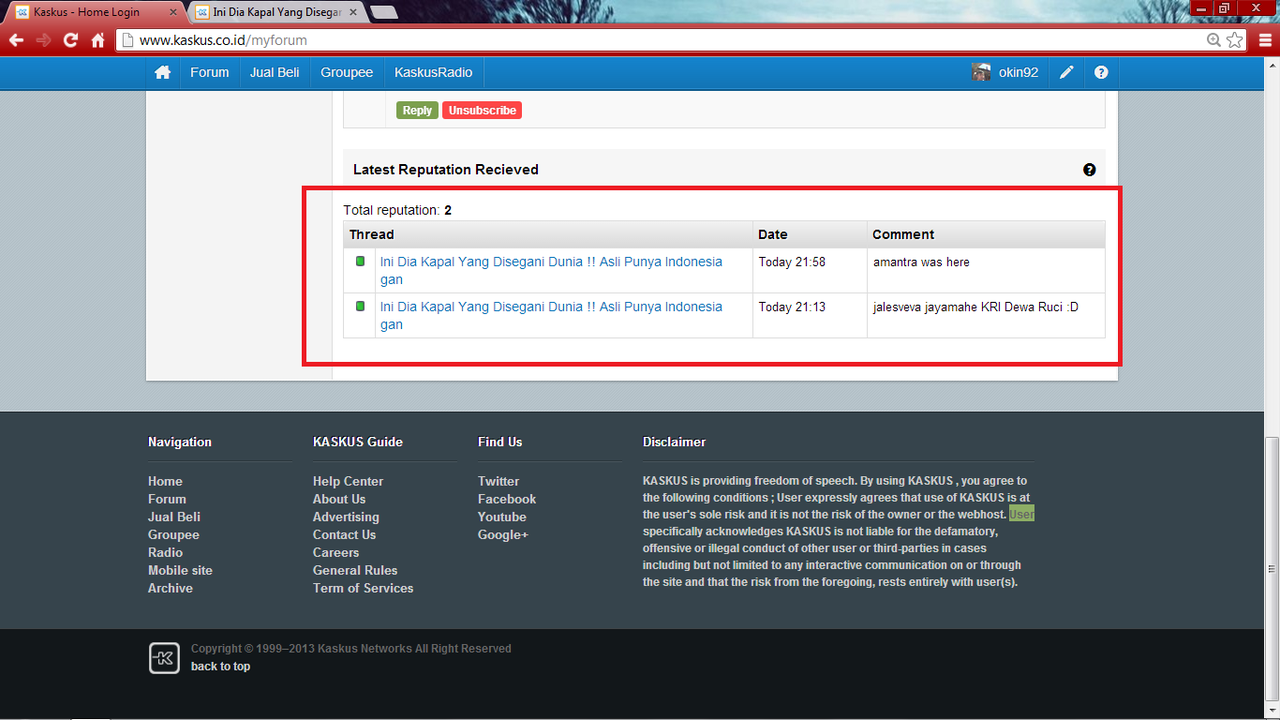Open Careers link
The height and width of the screenshot is (720, 1280).
tap(336, 553)
